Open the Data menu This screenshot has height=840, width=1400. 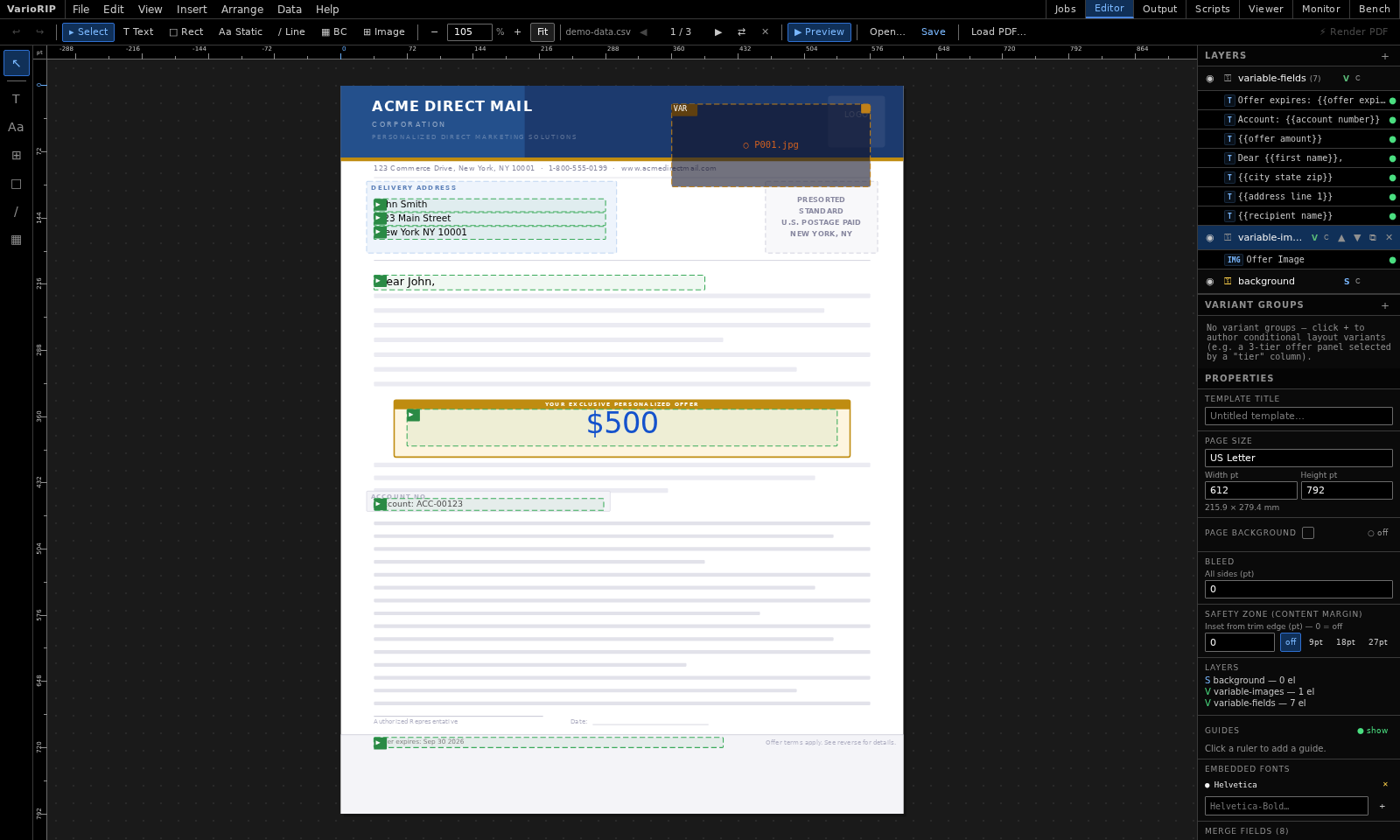pyautogui.click(x=290, y=10)
